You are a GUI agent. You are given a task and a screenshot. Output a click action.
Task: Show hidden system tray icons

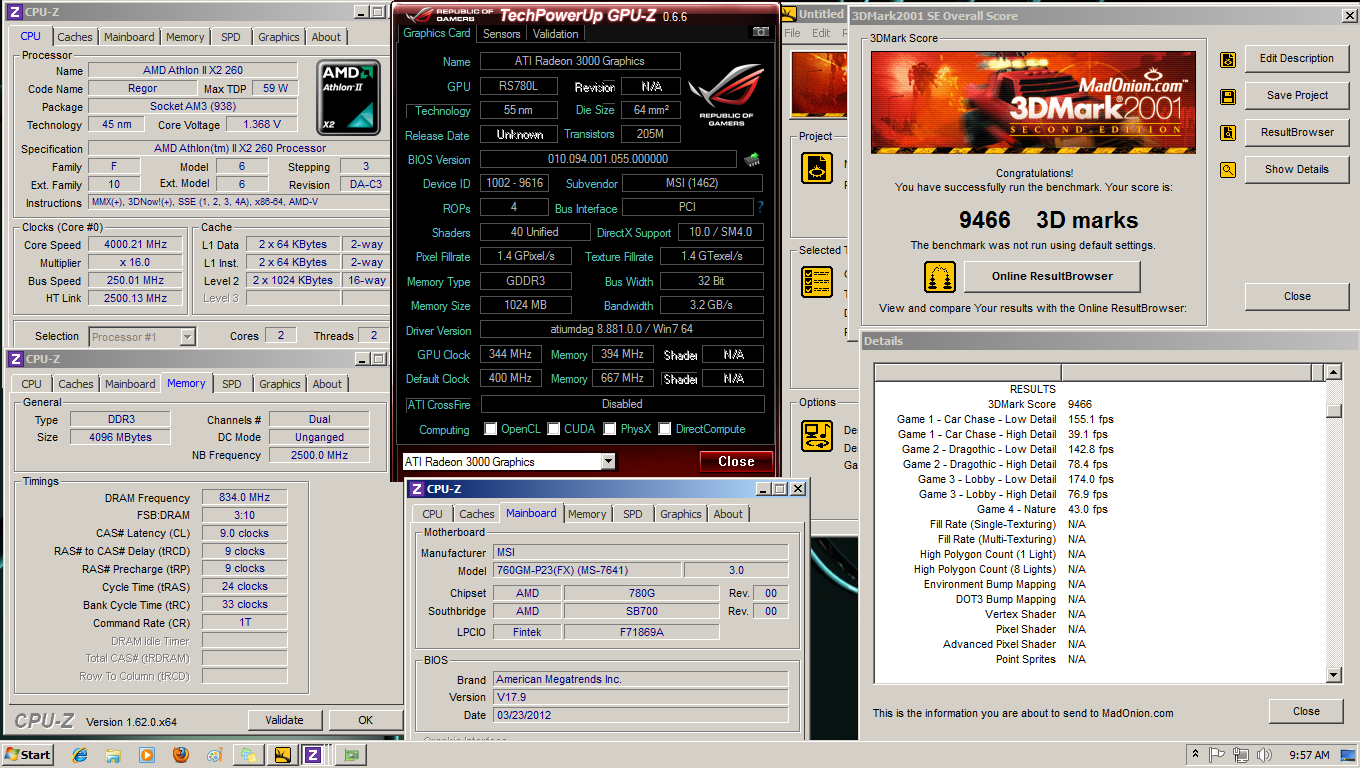click(1196, 755)
